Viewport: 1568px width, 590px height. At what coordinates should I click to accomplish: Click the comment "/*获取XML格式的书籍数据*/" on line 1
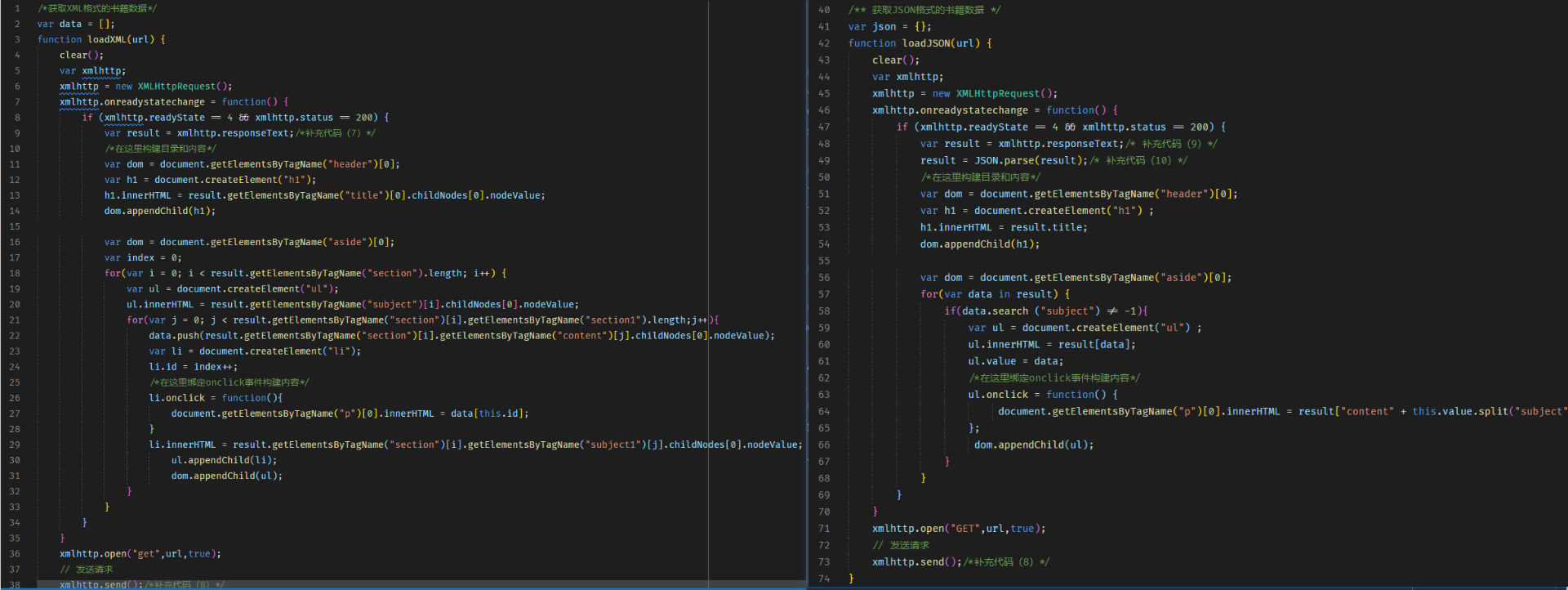coord(97,8)
